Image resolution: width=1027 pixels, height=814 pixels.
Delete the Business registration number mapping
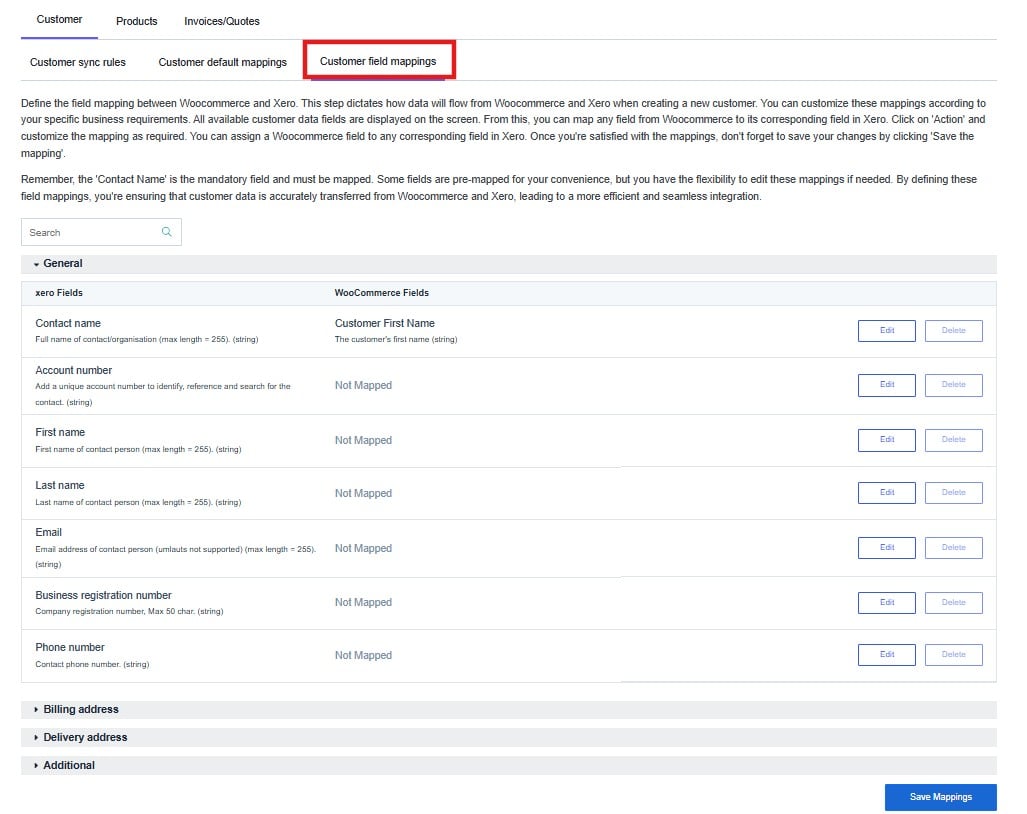coord(954,602)
